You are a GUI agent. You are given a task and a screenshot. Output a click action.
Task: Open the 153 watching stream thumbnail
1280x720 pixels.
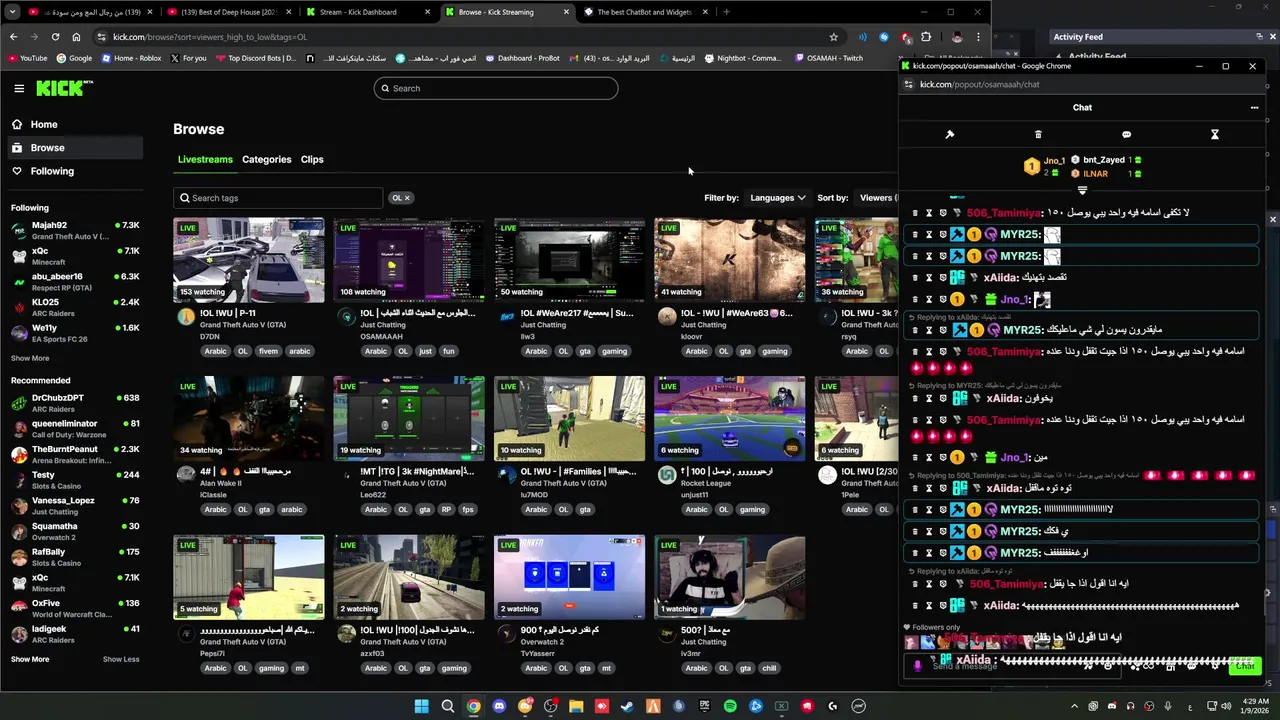249,260
